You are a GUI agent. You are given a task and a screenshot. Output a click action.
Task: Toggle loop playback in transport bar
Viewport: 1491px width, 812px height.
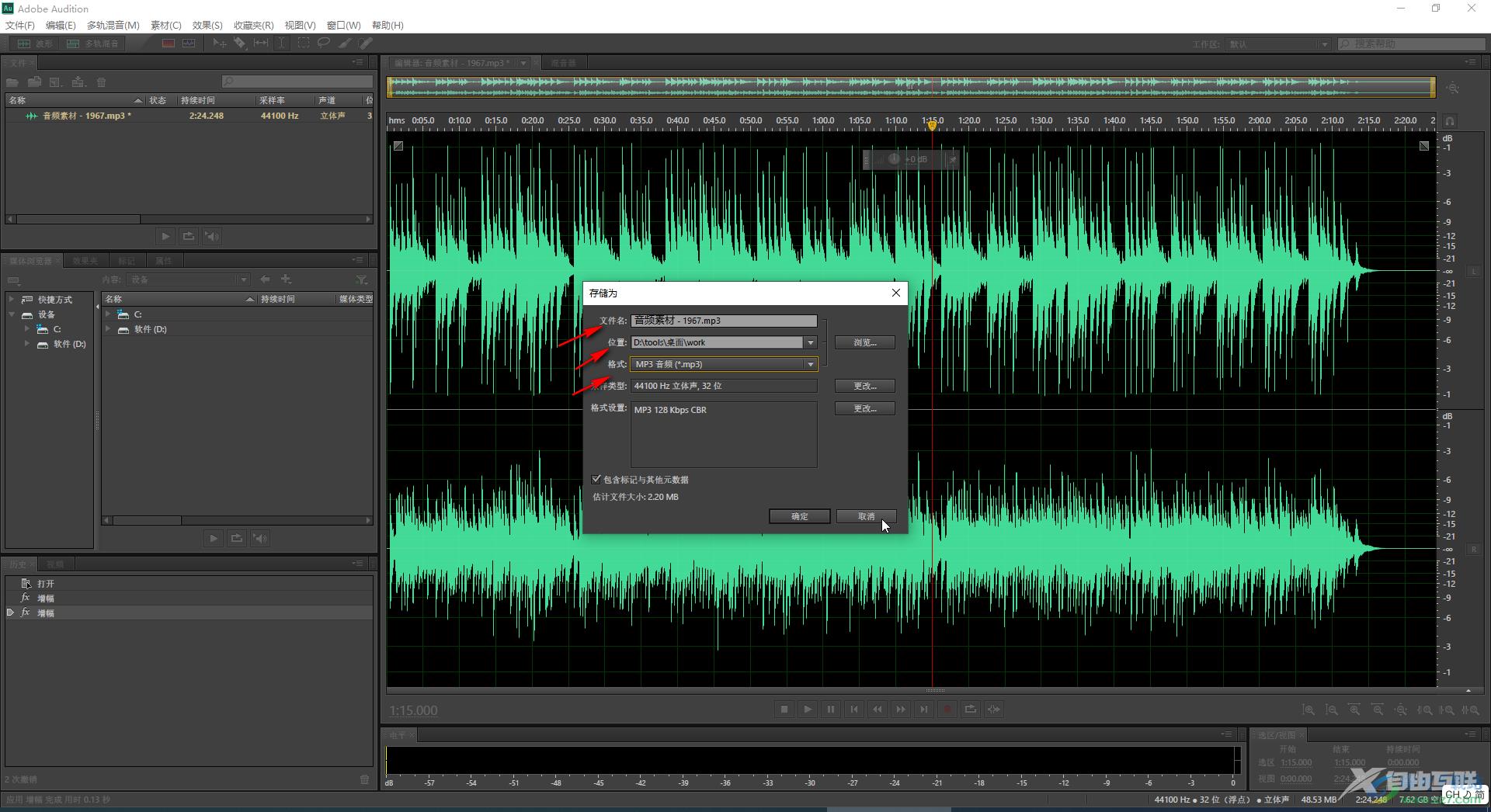971,710
